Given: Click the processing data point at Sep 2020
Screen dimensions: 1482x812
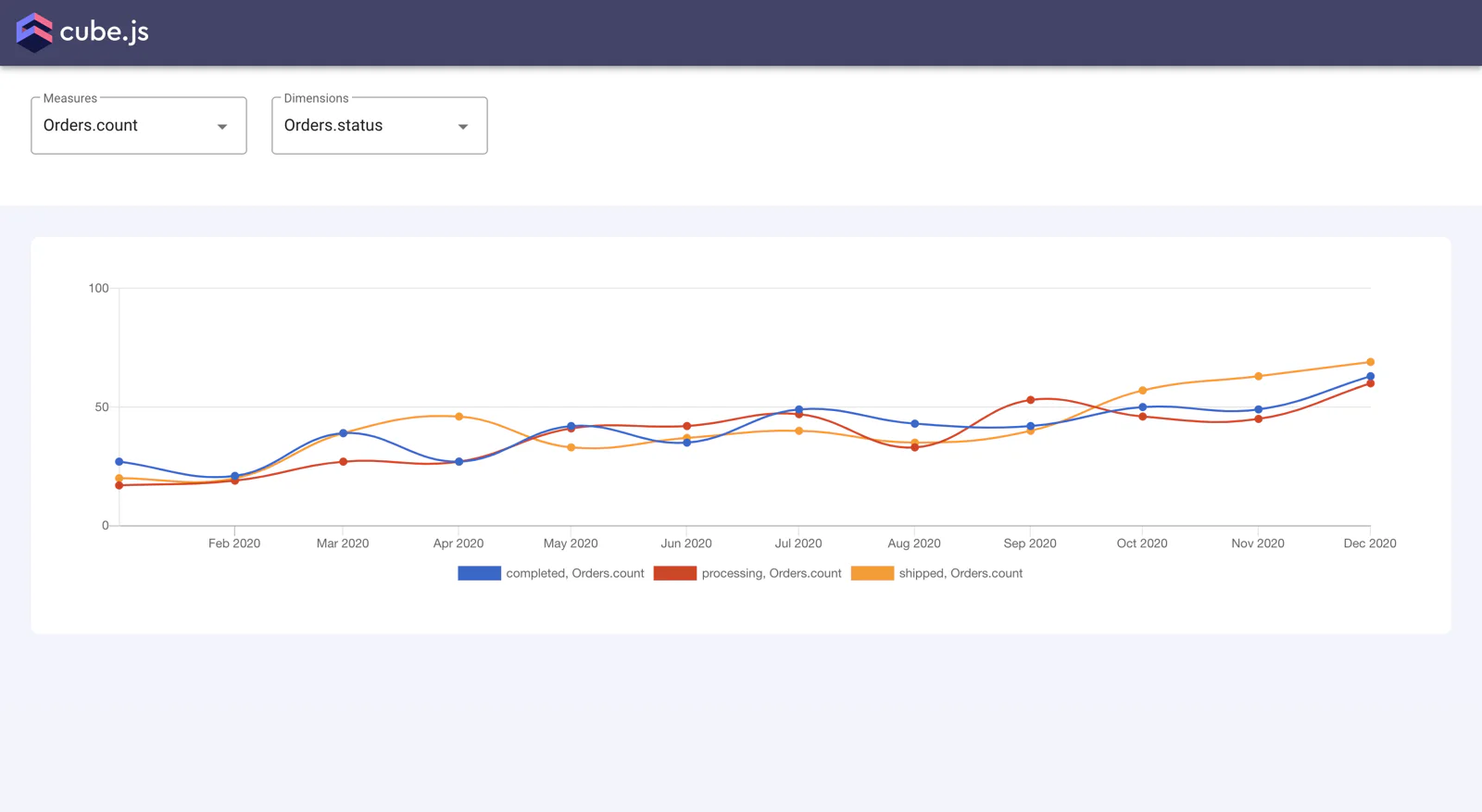Looking at the screenshot, I should point(1030,400).
